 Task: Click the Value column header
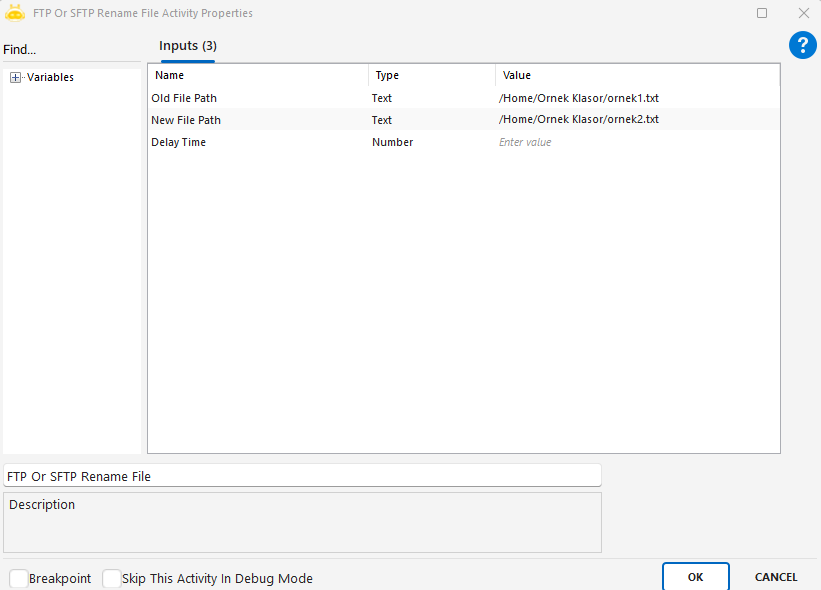636,75
